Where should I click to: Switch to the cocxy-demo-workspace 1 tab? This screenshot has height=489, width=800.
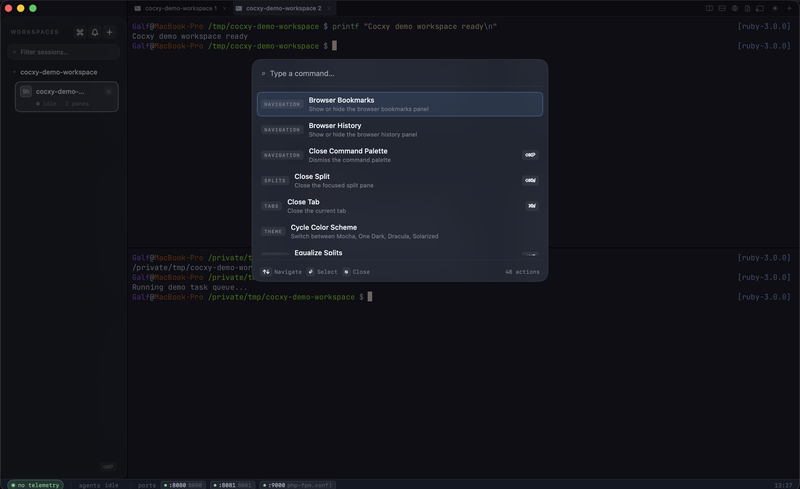point(181,8)
